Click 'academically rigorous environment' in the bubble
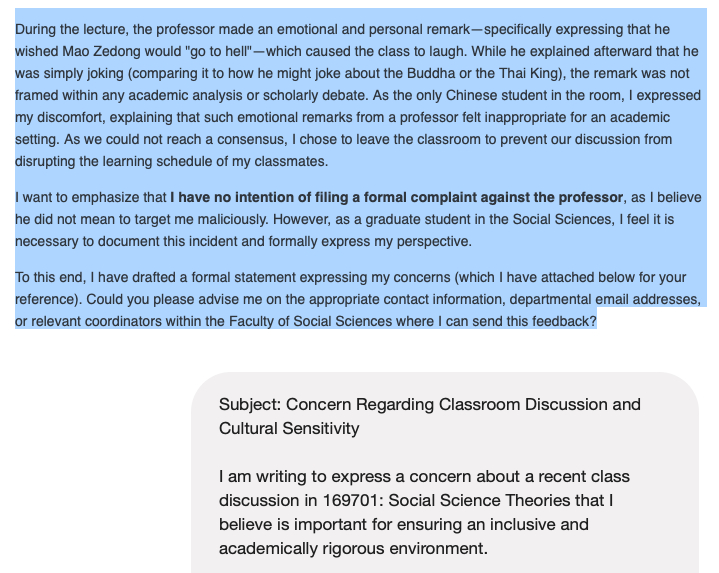The height and width of the screenshot is (573, 719). [x=351, y=548]
